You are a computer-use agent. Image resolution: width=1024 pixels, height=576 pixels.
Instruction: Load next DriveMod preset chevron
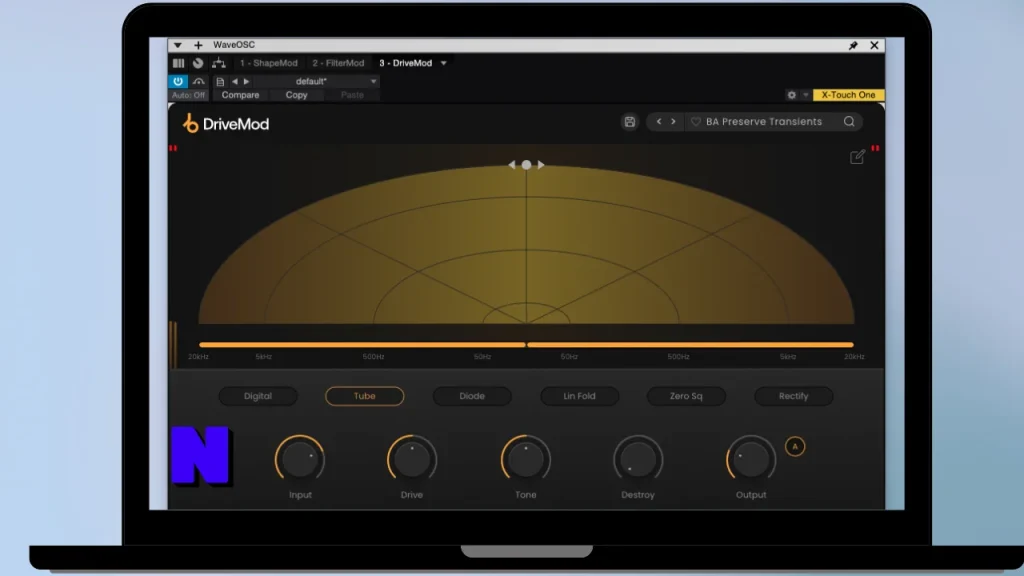(673, 122)
